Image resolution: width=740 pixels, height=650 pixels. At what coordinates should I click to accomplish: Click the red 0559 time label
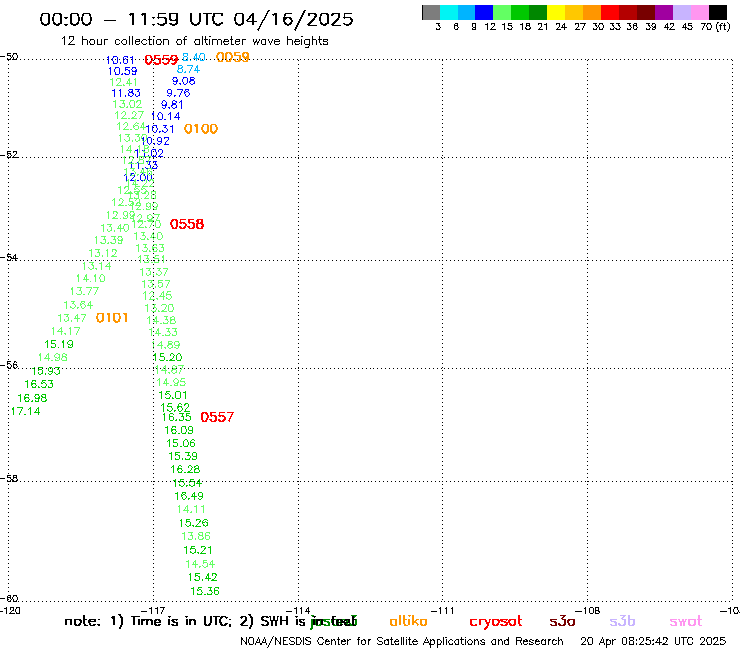tap(161, 60)
